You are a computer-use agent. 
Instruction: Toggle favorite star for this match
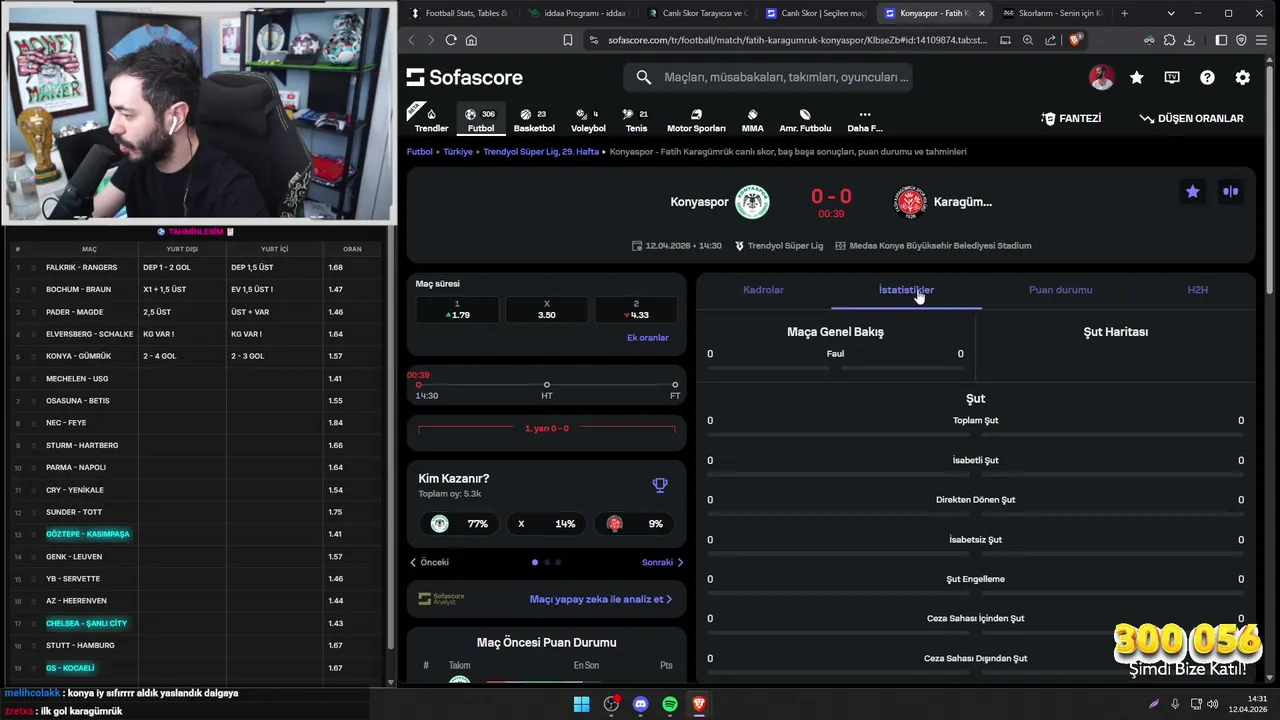point(1192,191)
